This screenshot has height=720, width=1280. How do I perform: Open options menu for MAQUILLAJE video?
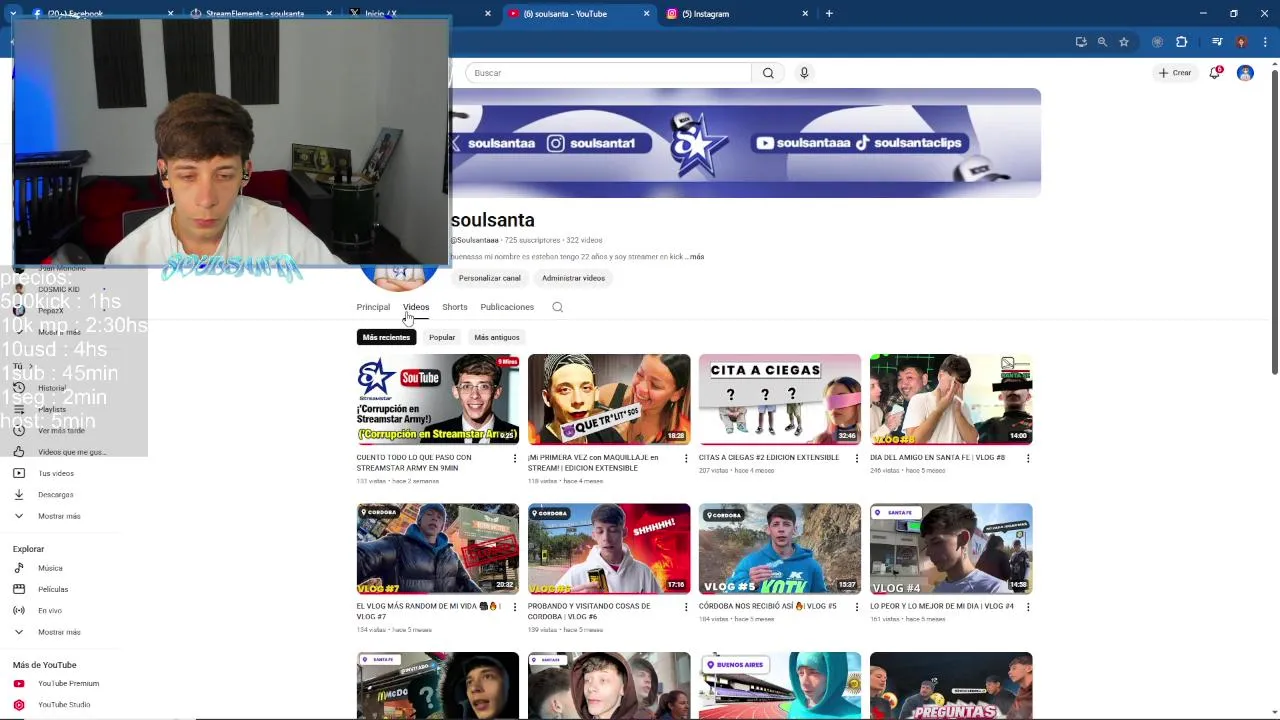(686, 458)
